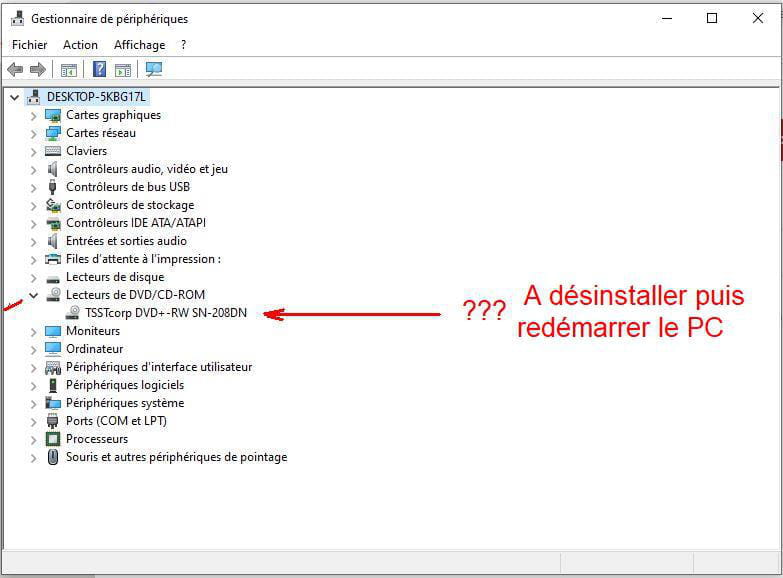
Task: Click the Cartes graphiques icon
Action: 52,115
